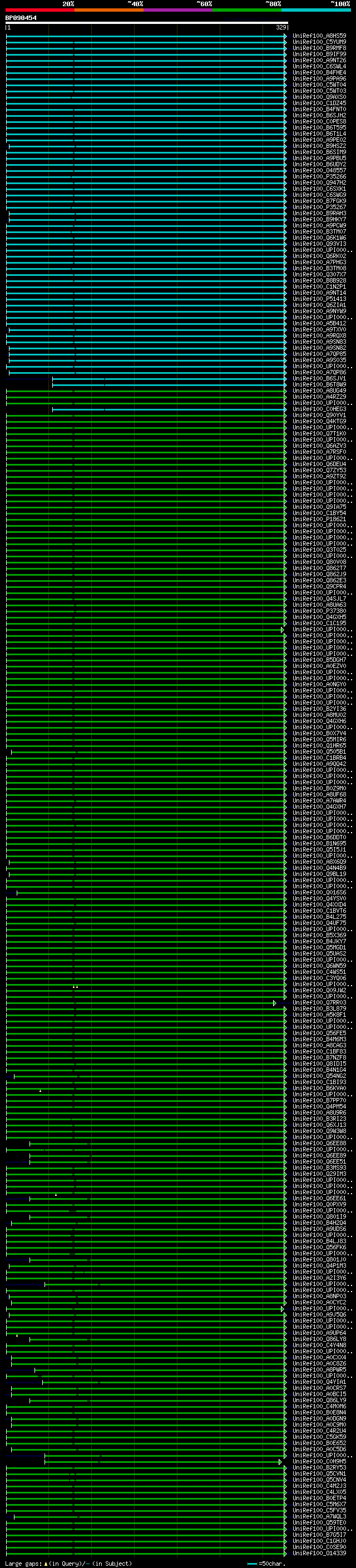356x1568 pixels.
Task: Select the BP090454 query label
Action: (21, 18)
